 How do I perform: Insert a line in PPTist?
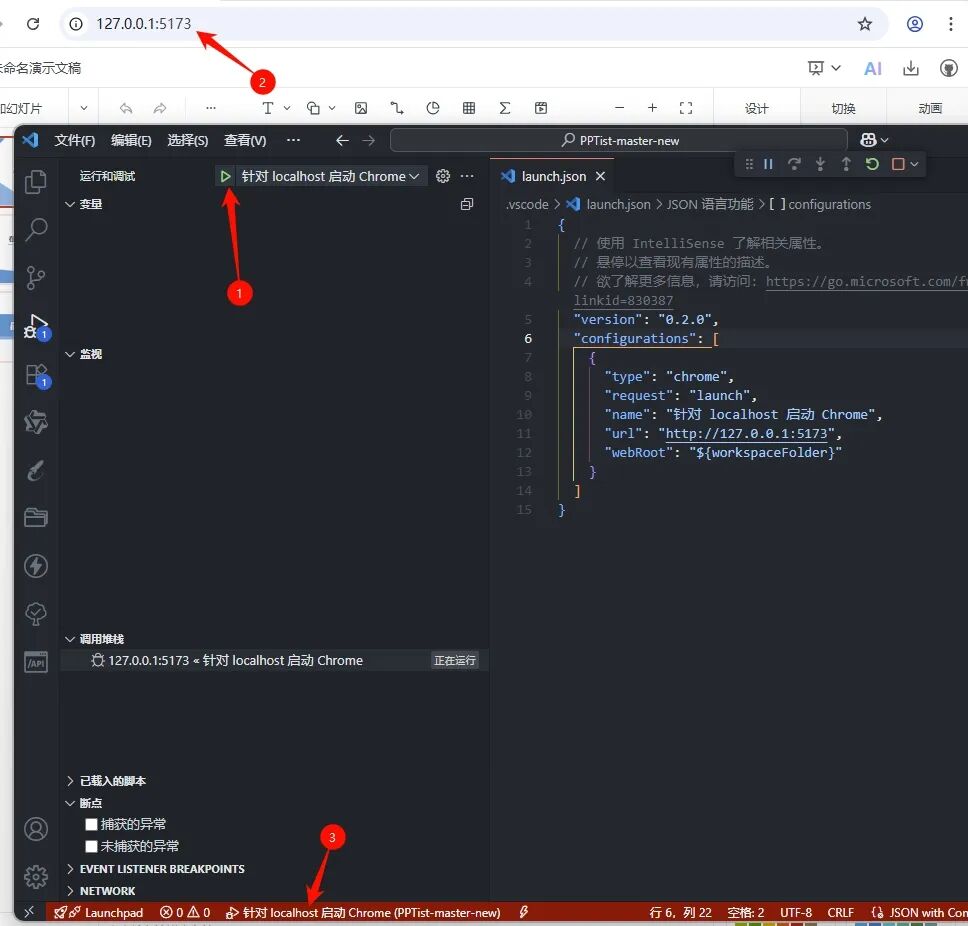click(x=396, y=108)
